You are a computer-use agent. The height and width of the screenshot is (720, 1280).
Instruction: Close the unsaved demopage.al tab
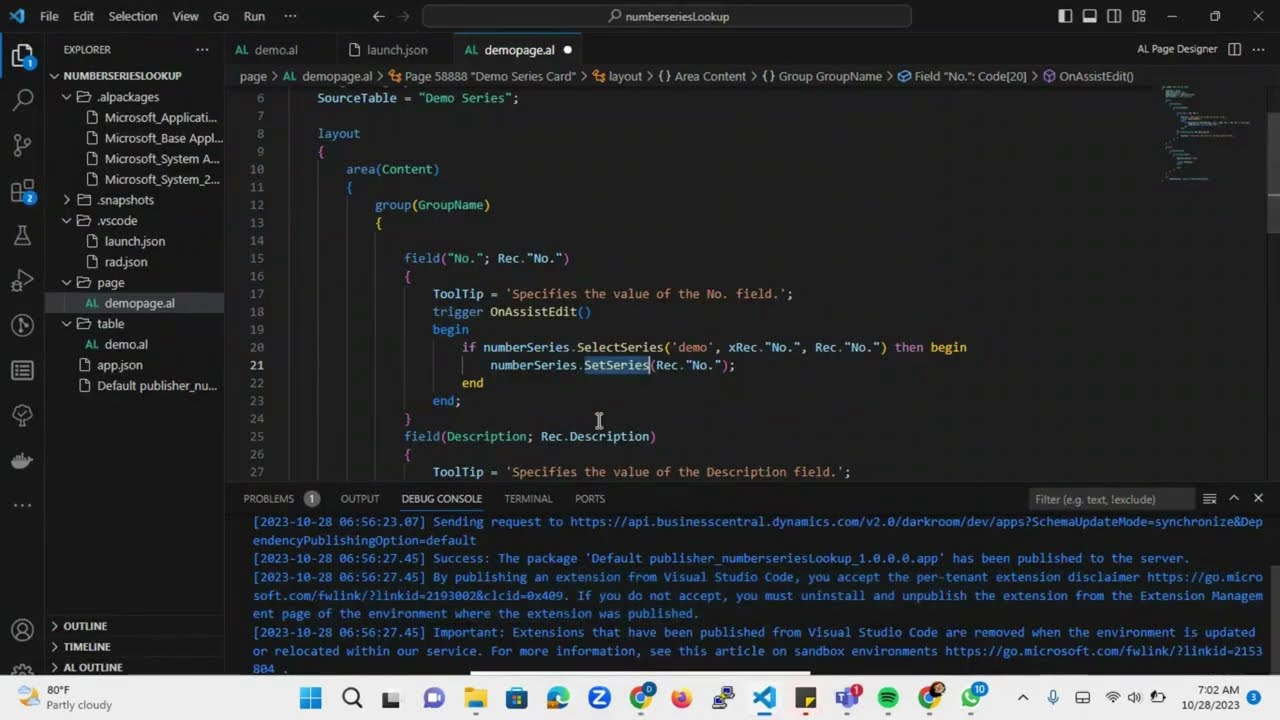tap(567, 50)
